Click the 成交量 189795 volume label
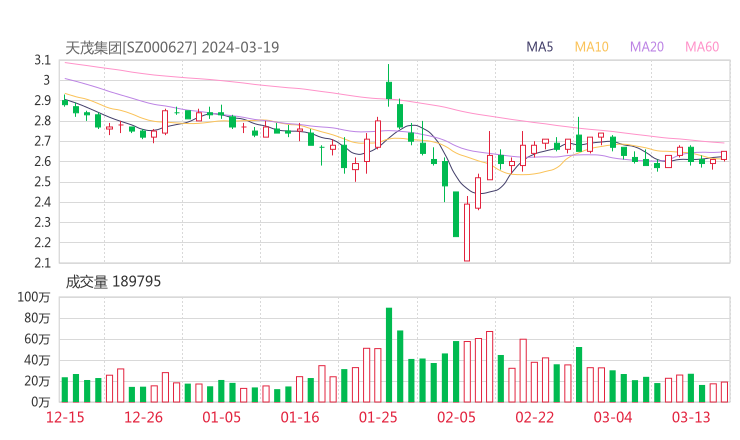This screenshot has height=440, width=740. pos(113,283)
